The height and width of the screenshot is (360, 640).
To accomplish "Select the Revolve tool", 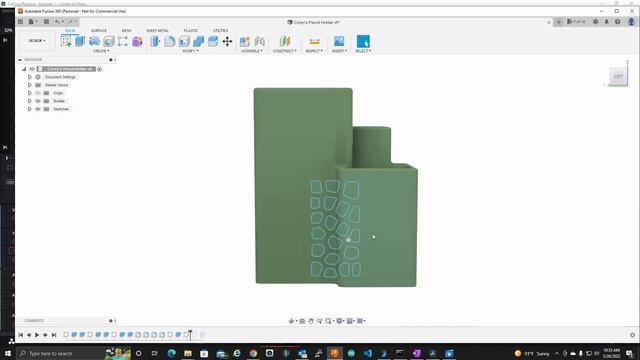I will [94, 41].
